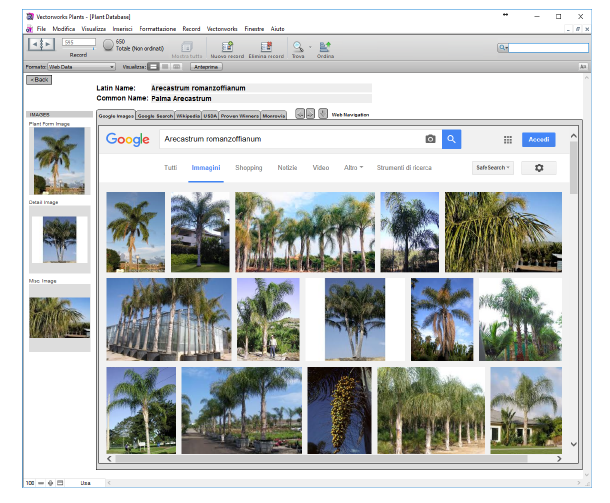The image size is (610, 503).
Task: Select Notizie results in Google
Action: (x=287, y=168)
